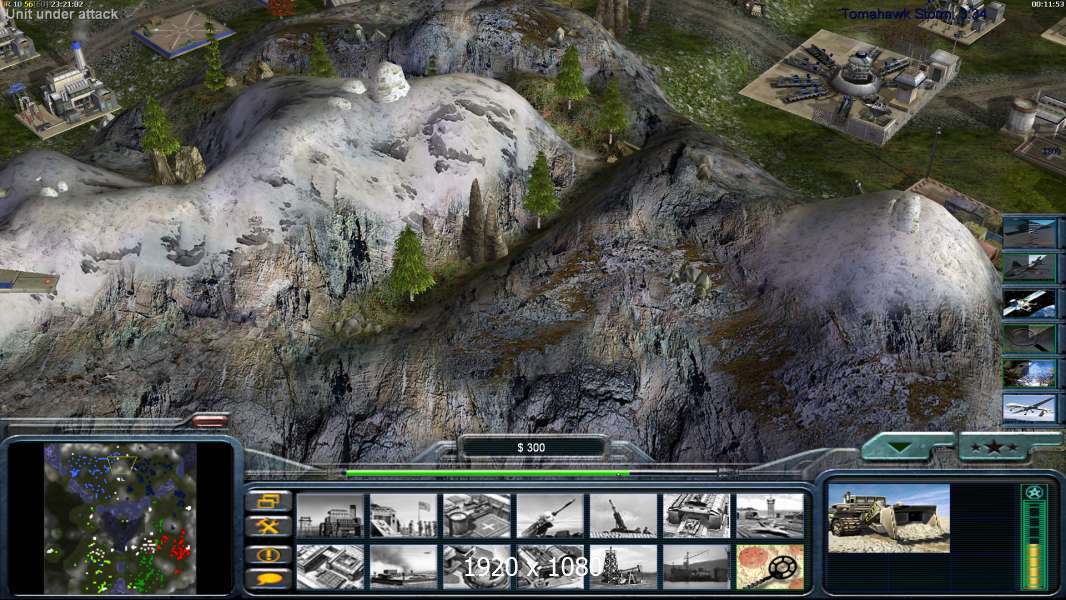
Task: Select the construction crane build icon
Action: point(696,566)
